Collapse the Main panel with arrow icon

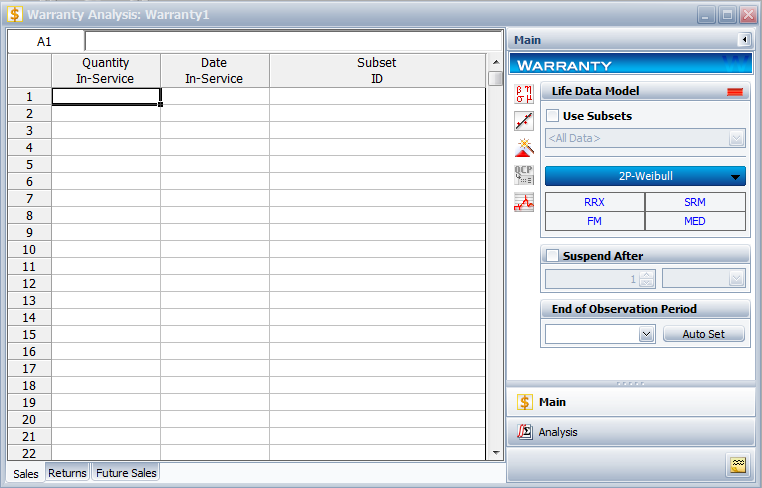click(744, 39)
